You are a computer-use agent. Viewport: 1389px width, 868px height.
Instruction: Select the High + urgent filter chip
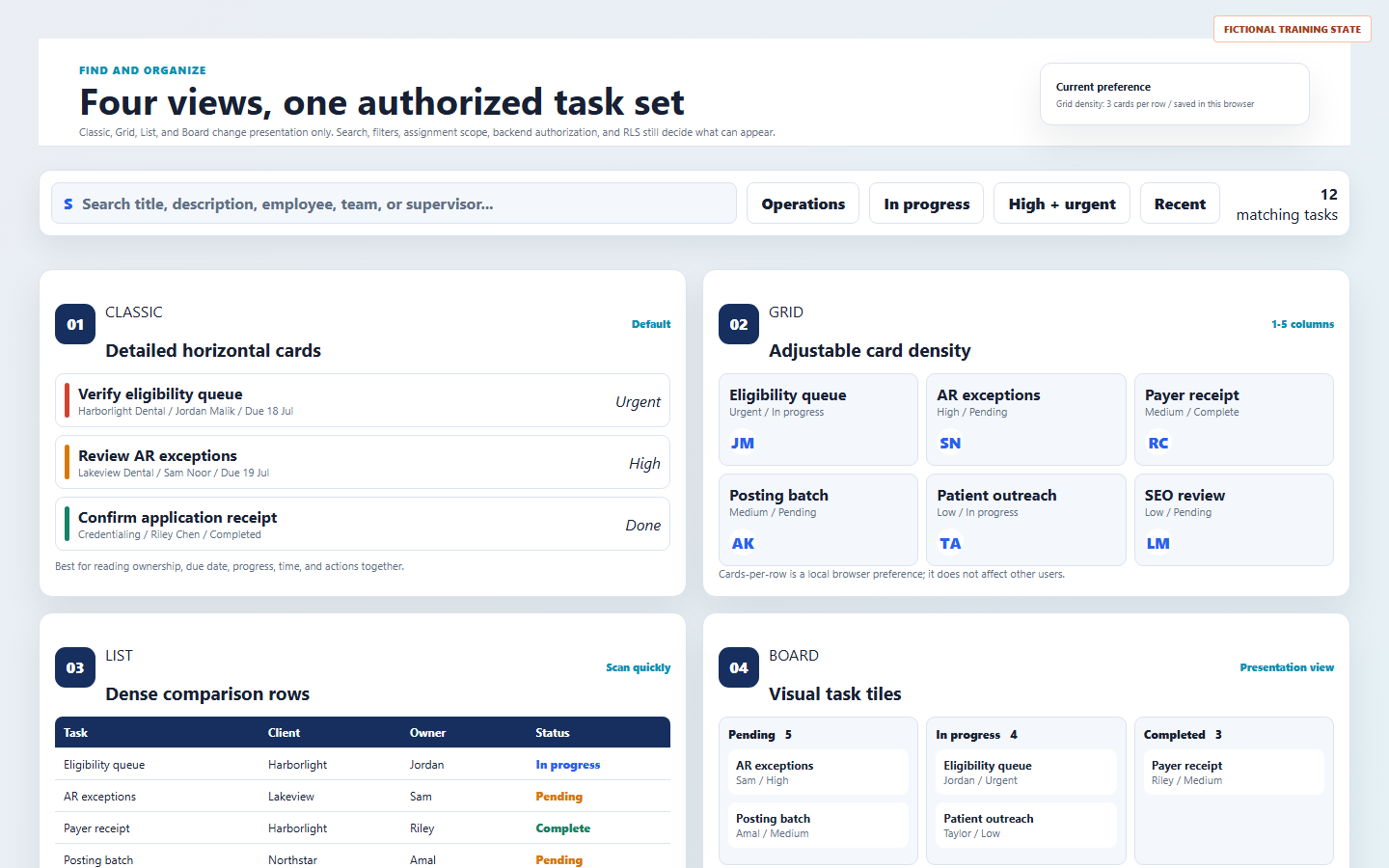pyautogui.click(x=1061, y=203)
